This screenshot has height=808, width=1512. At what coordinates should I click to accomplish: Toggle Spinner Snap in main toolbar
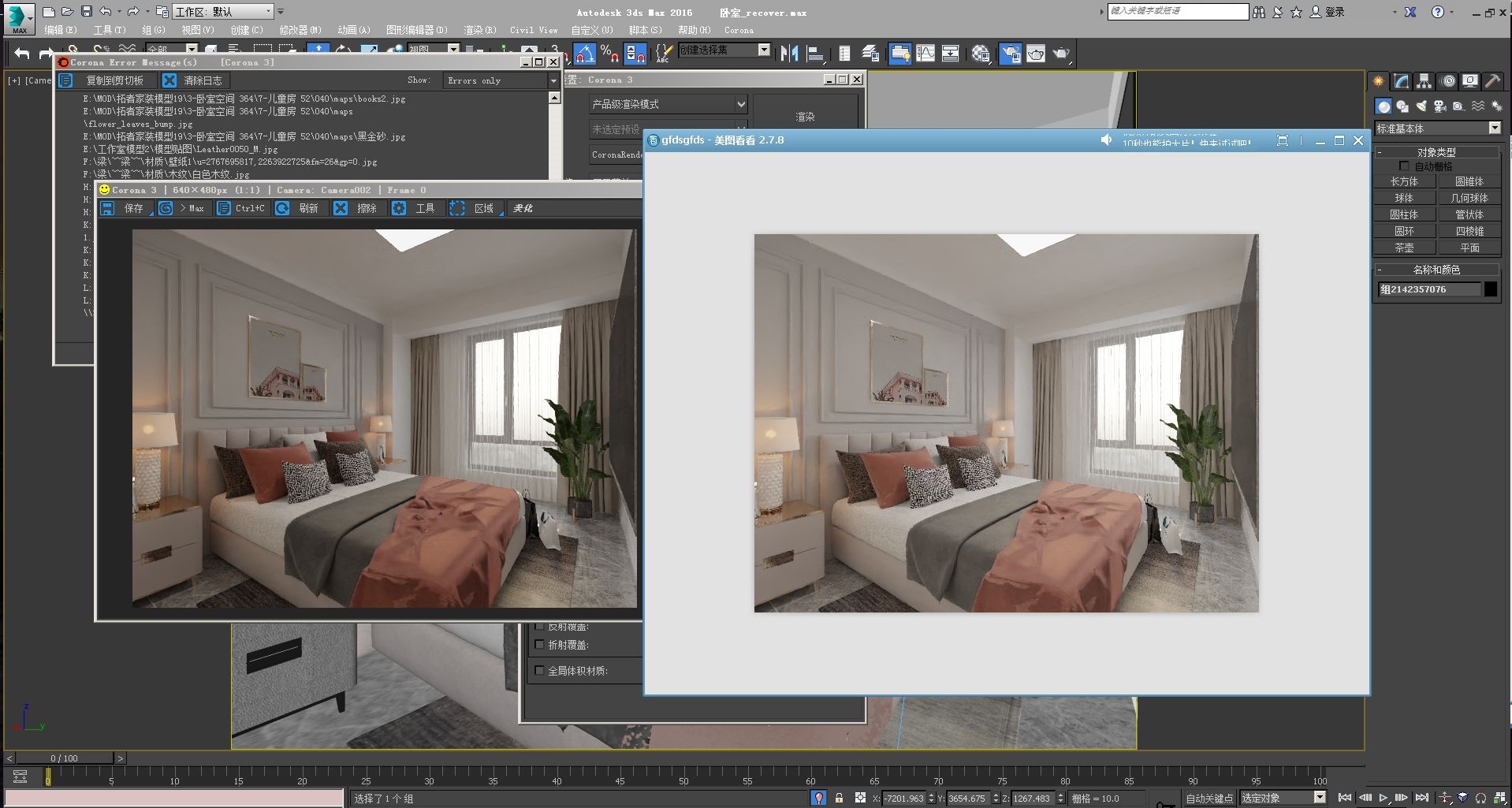635,54
